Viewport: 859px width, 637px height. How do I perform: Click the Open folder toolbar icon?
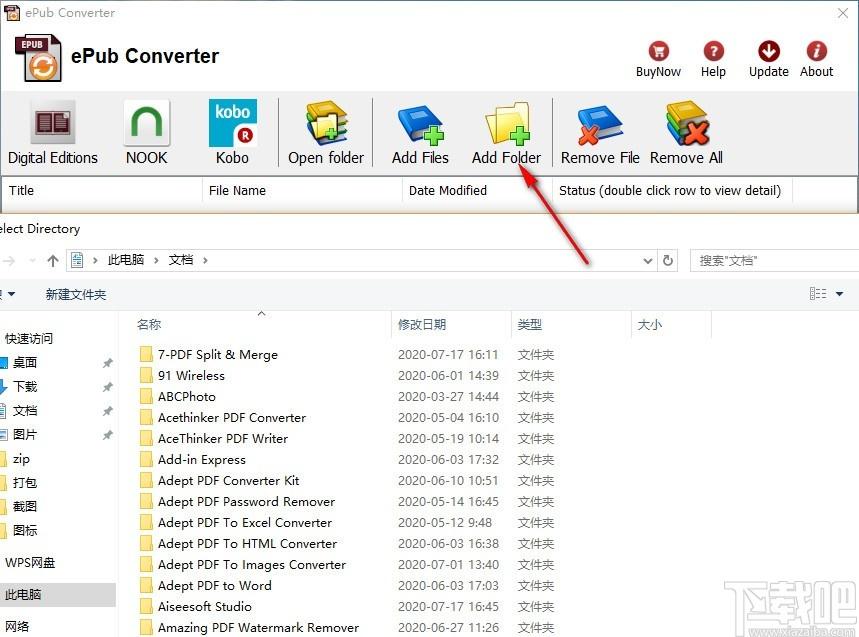click(326, 125)
